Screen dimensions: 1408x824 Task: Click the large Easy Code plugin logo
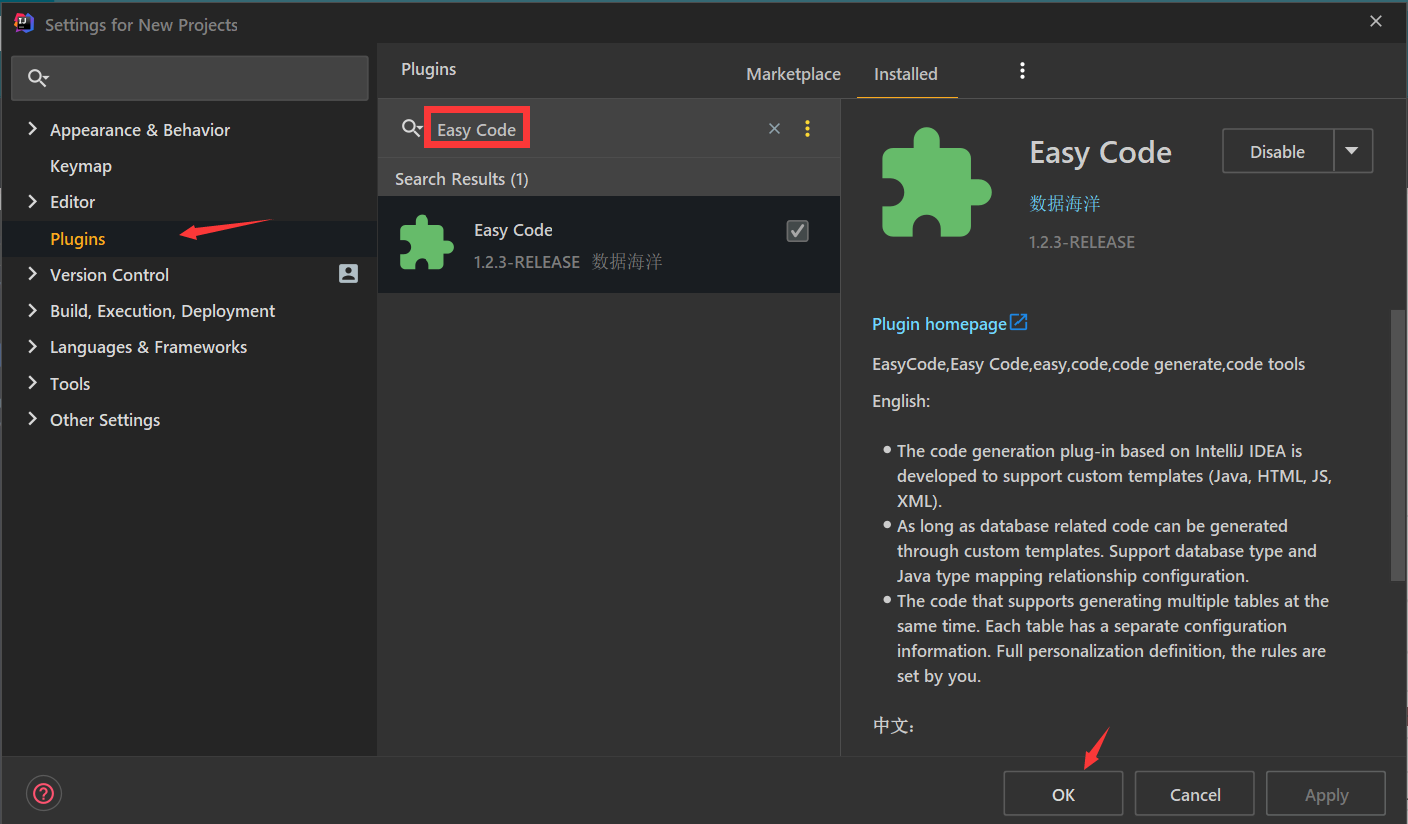click(x=936, y=183)
